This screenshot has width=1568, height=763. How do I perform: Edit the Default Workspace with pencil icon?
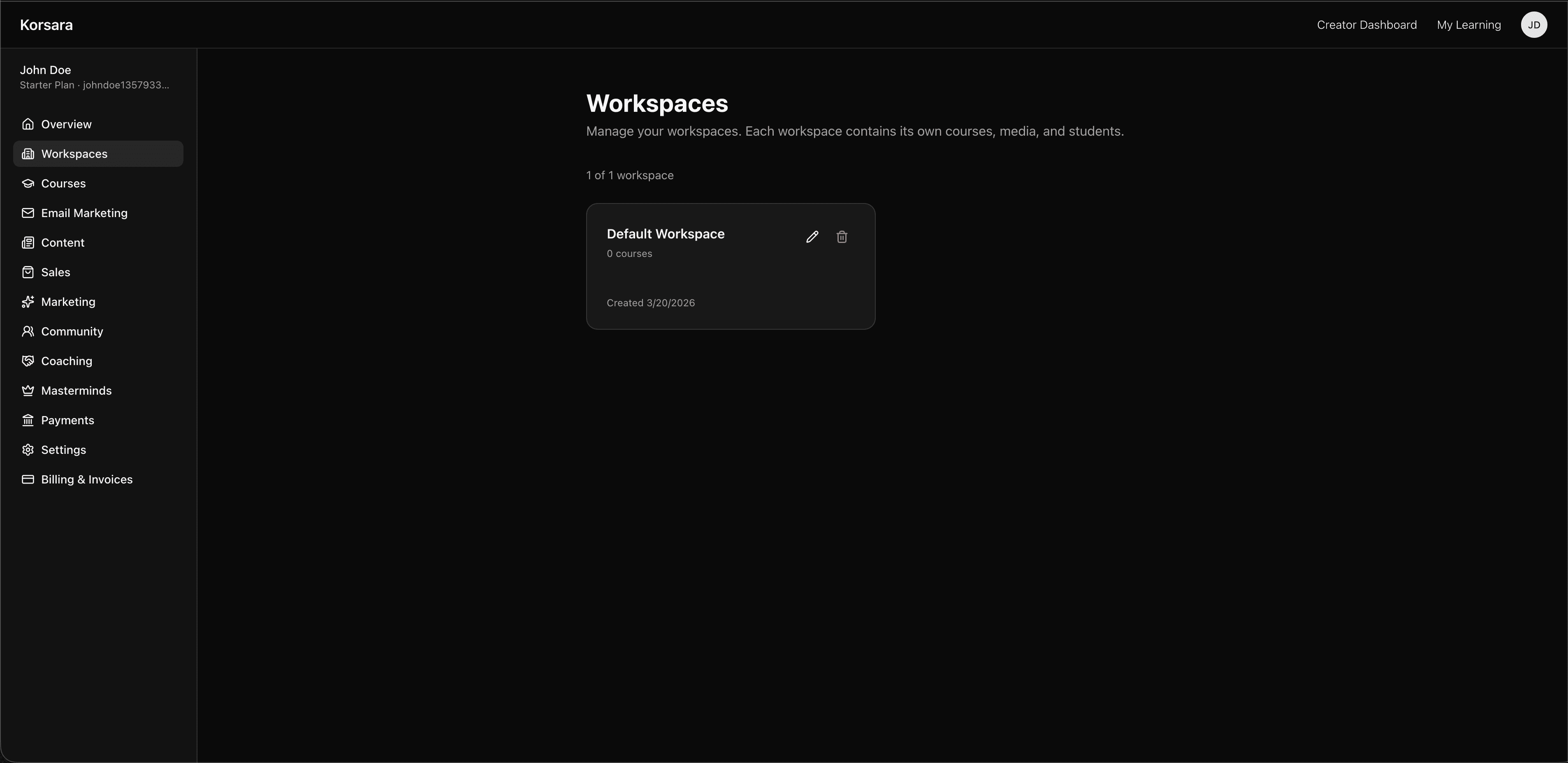pyautogui.click(x=812, y=237)
